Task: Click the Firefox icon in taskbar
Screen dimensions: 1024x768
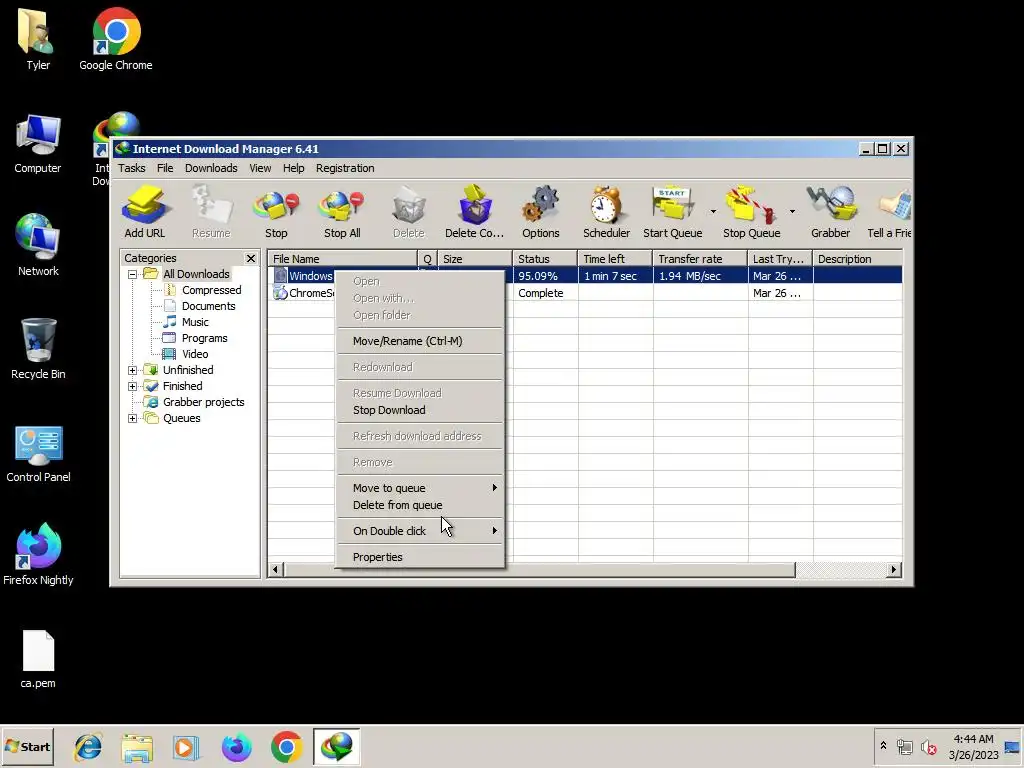Action: coord(236,746)
